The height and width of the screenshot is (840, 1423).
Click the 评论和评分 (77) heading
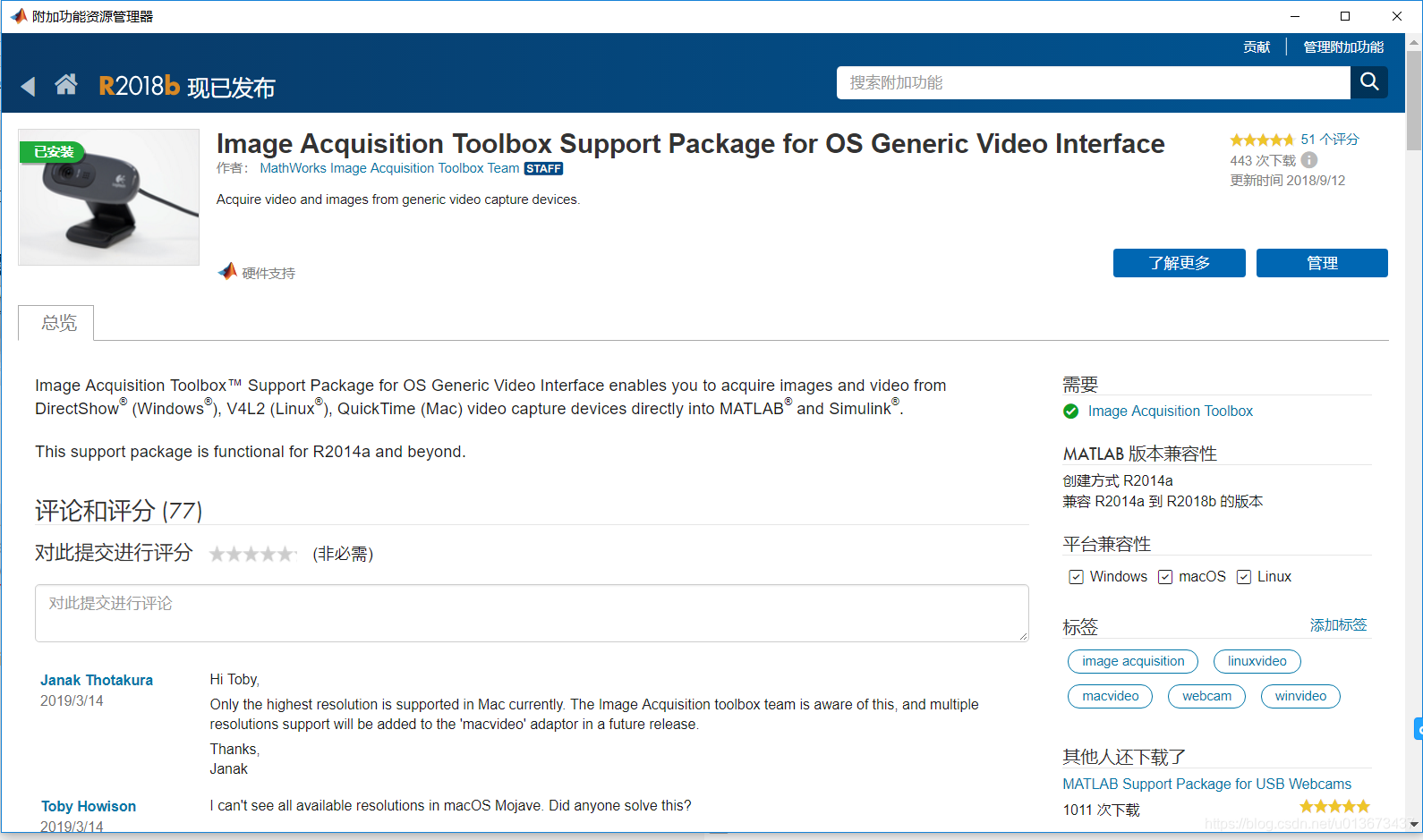click(x=118, y=511)
